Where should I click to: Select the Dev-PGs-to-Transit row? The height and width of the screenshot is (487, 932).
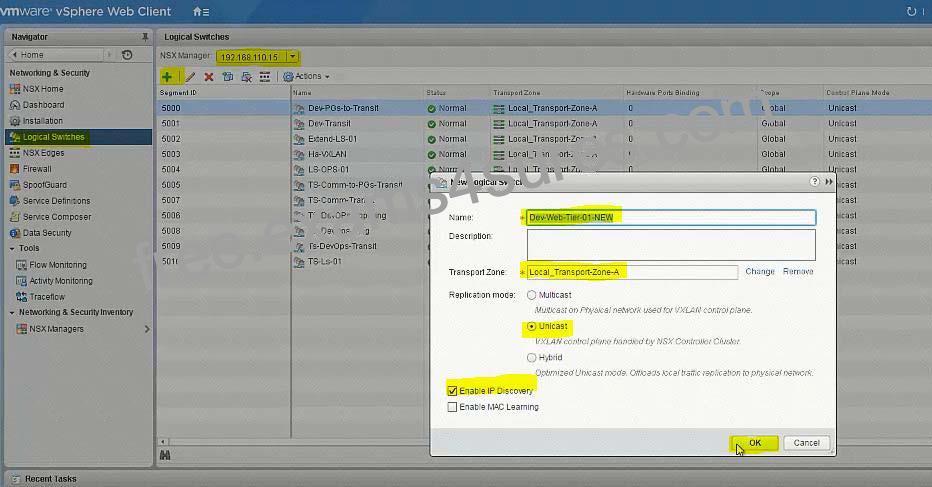click(543, 108)
